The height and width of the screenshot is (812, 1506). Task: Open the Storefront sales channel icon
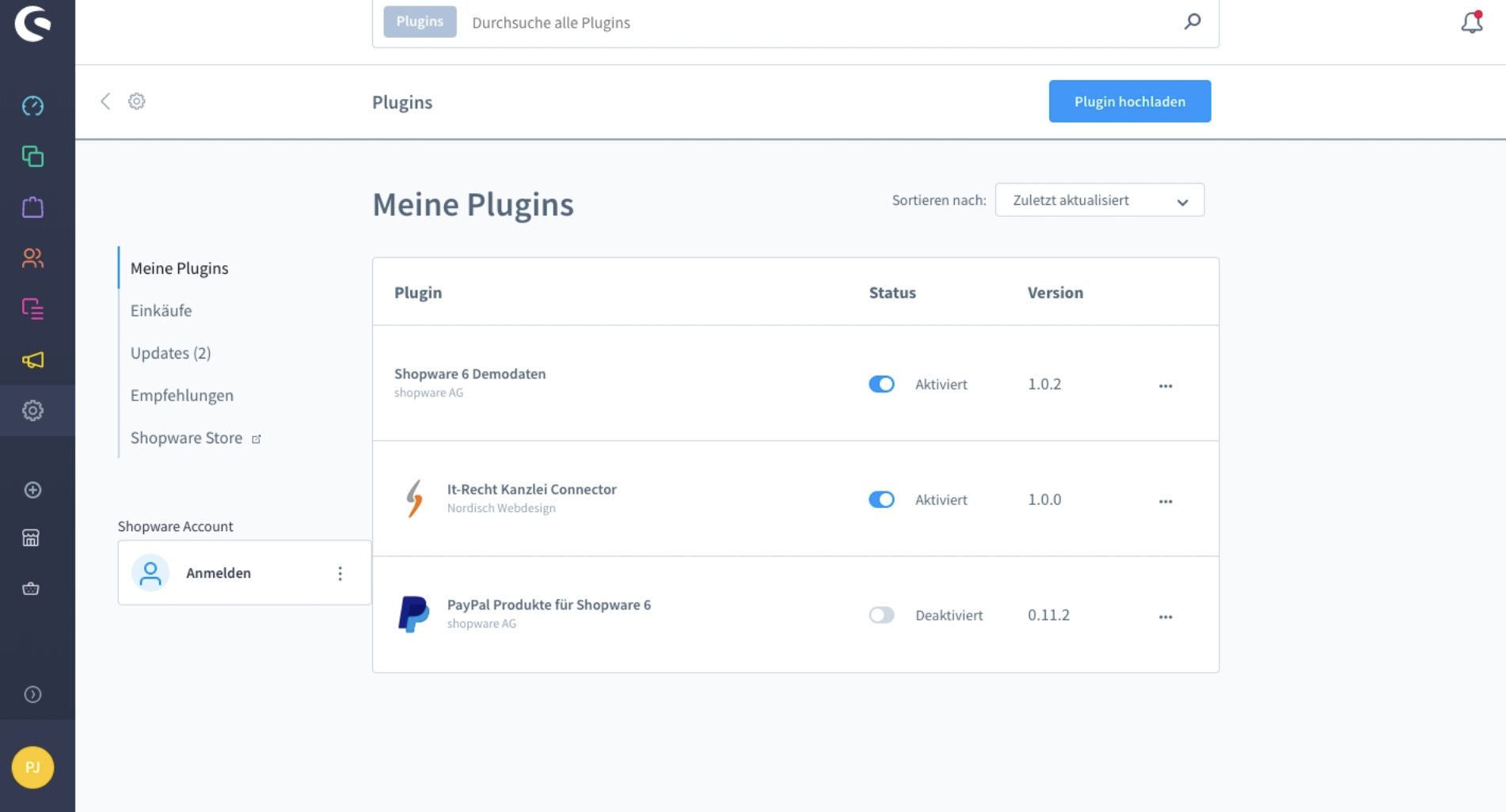[31, 538]
